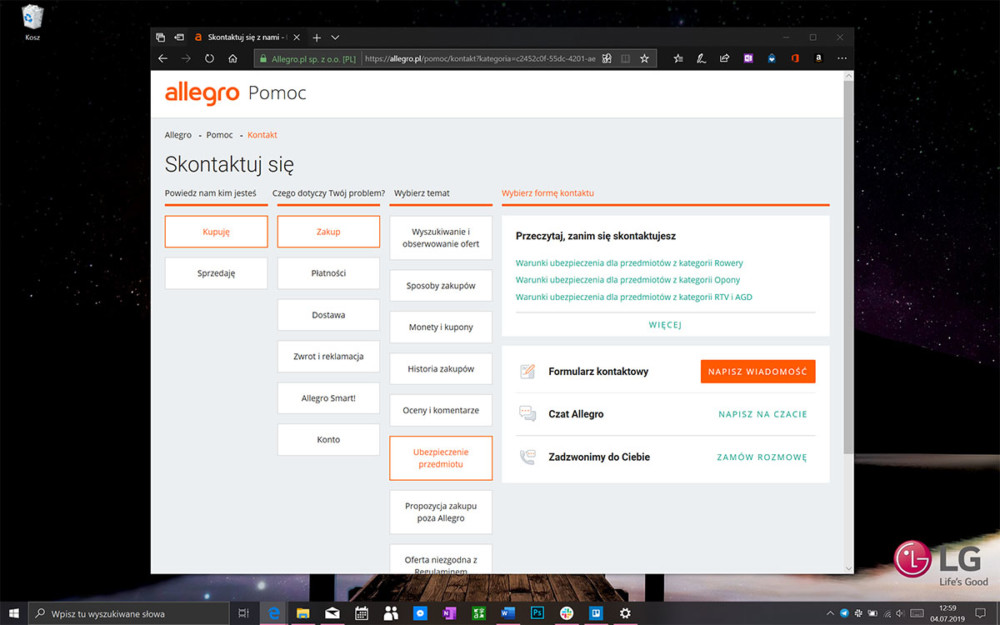Reload the Allegro help page

click(209, 59)
